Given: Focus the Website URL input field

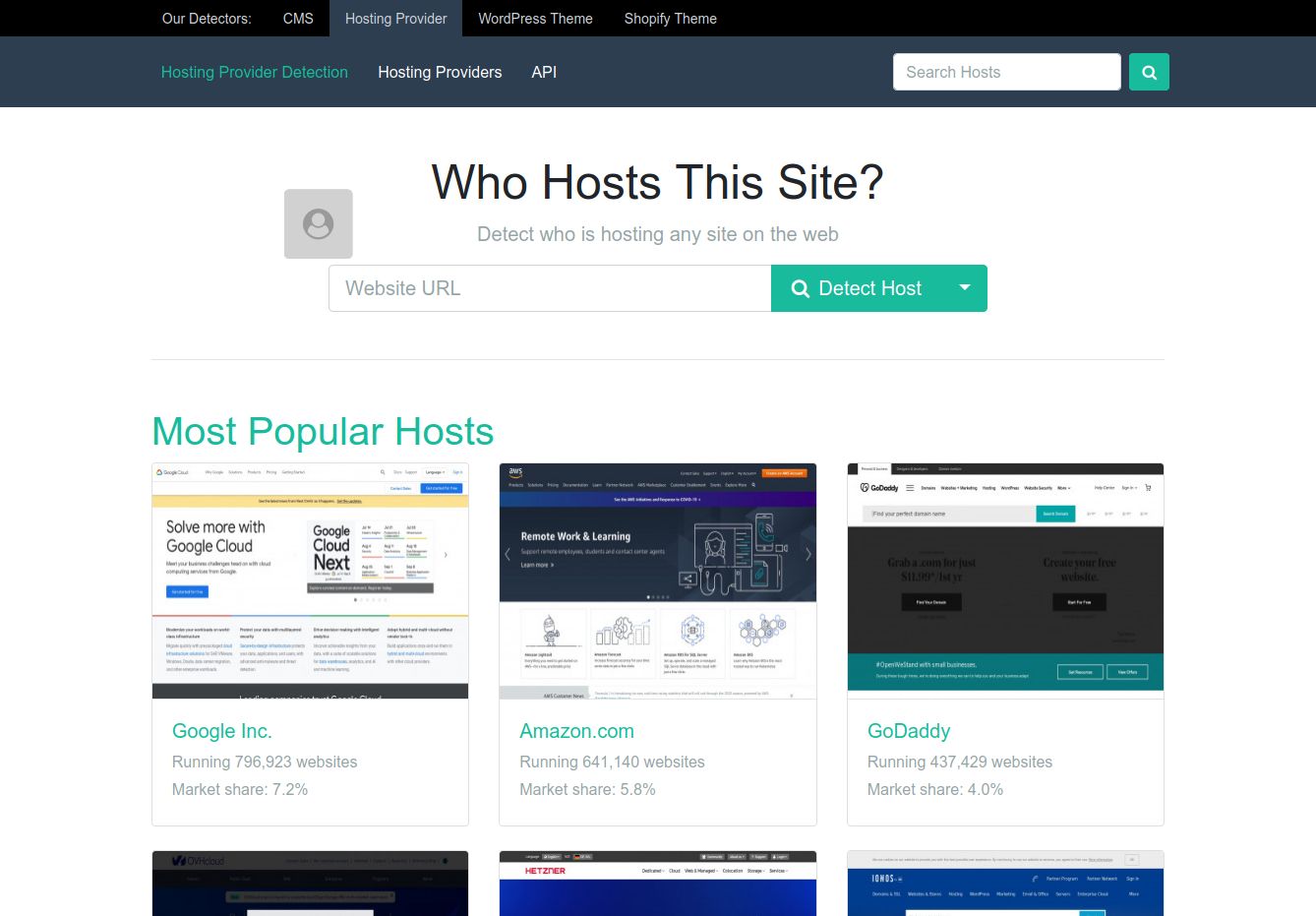Looking at the screenshot, I should 550,288.
